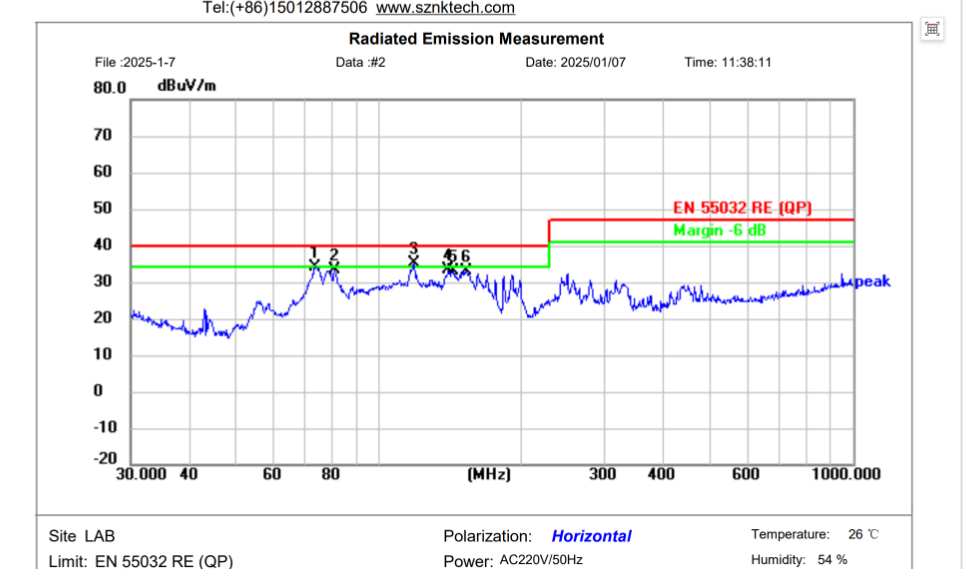Click the telephone number in the header
Image resolution: width=963 pixels, height=569 pixels.
coord(284,8)
